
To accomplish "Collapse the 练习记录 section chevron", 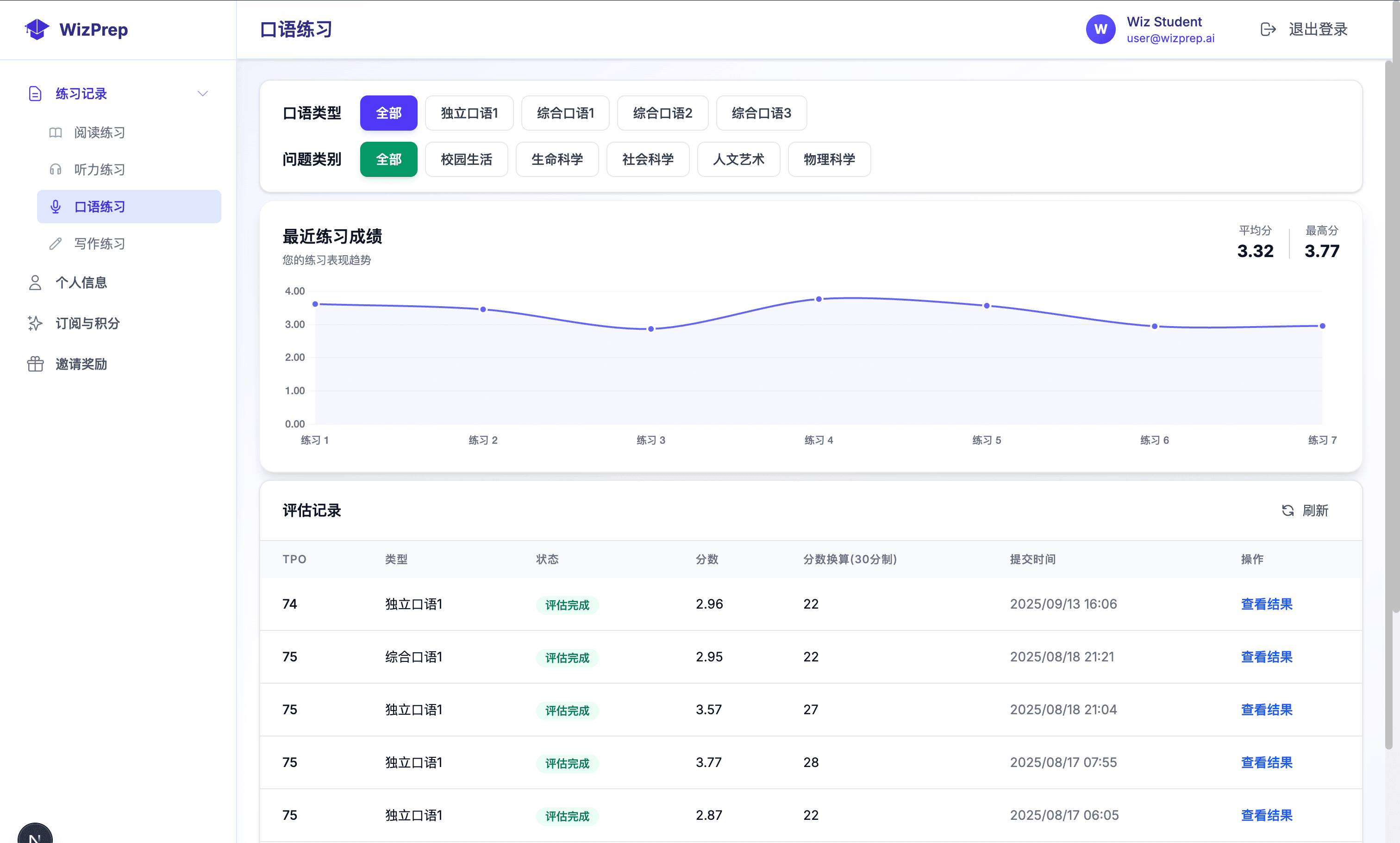I will (x=203, y=93).
